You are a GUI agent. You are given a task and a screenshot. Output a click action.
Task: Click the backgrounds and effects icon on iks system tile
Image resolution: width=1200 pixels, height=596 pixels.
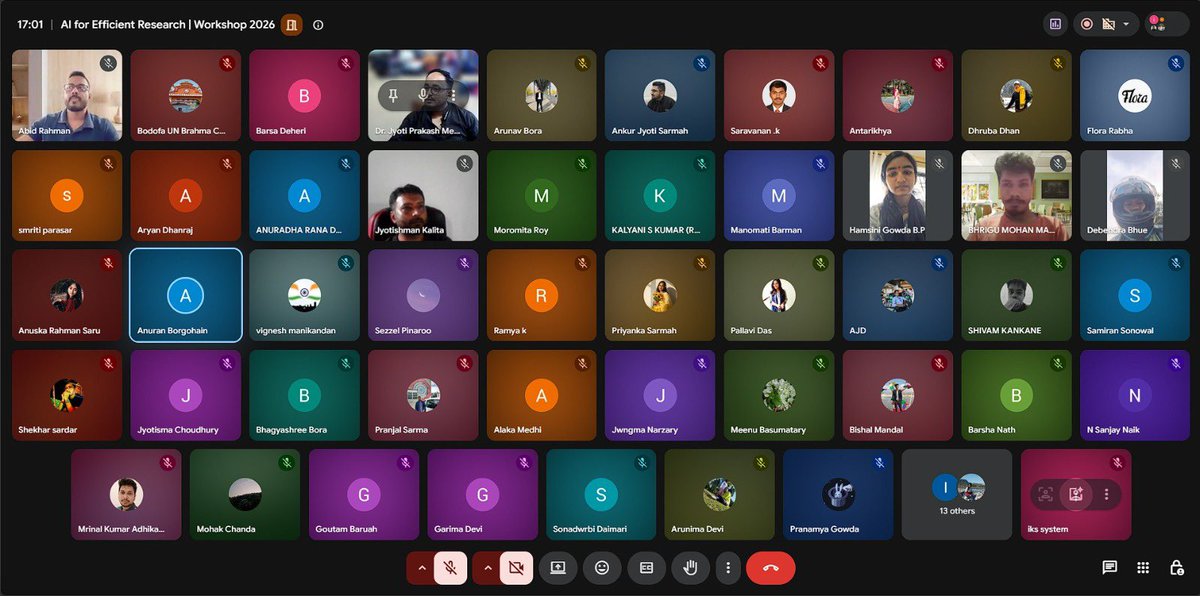click(1076, 494)
